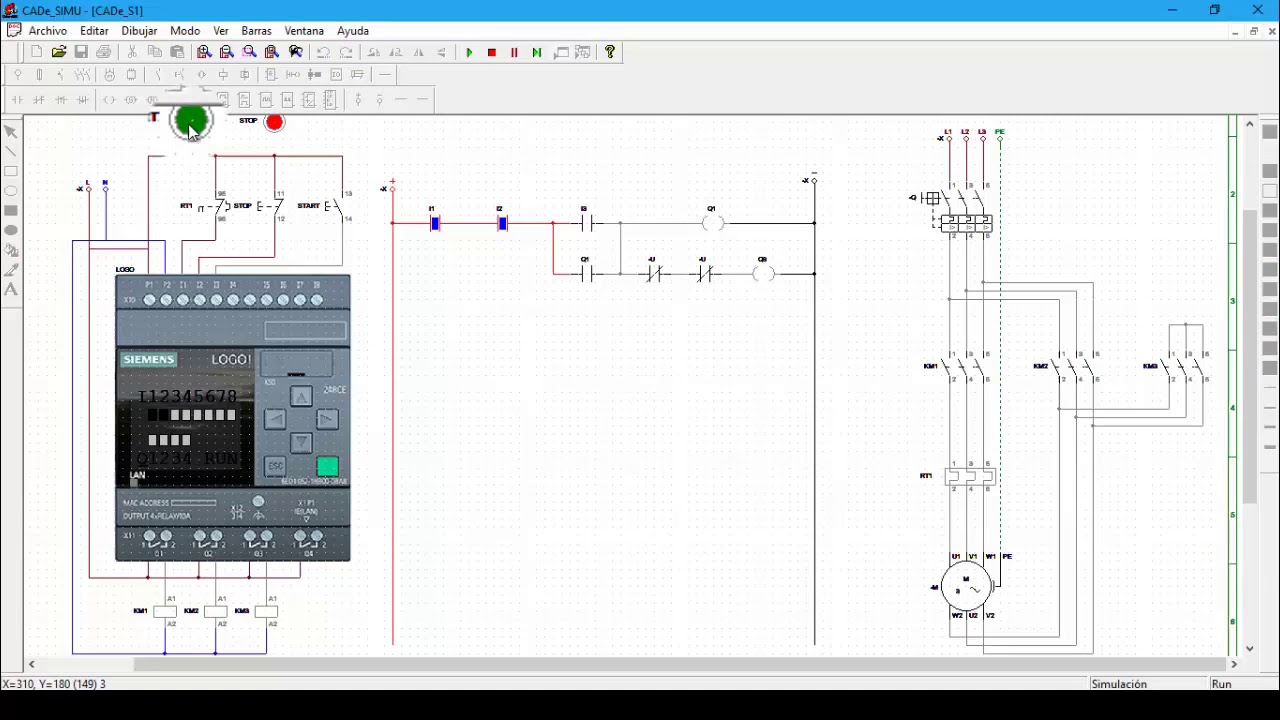Zoom in with the magnifier plus icon

click(204, 52)
